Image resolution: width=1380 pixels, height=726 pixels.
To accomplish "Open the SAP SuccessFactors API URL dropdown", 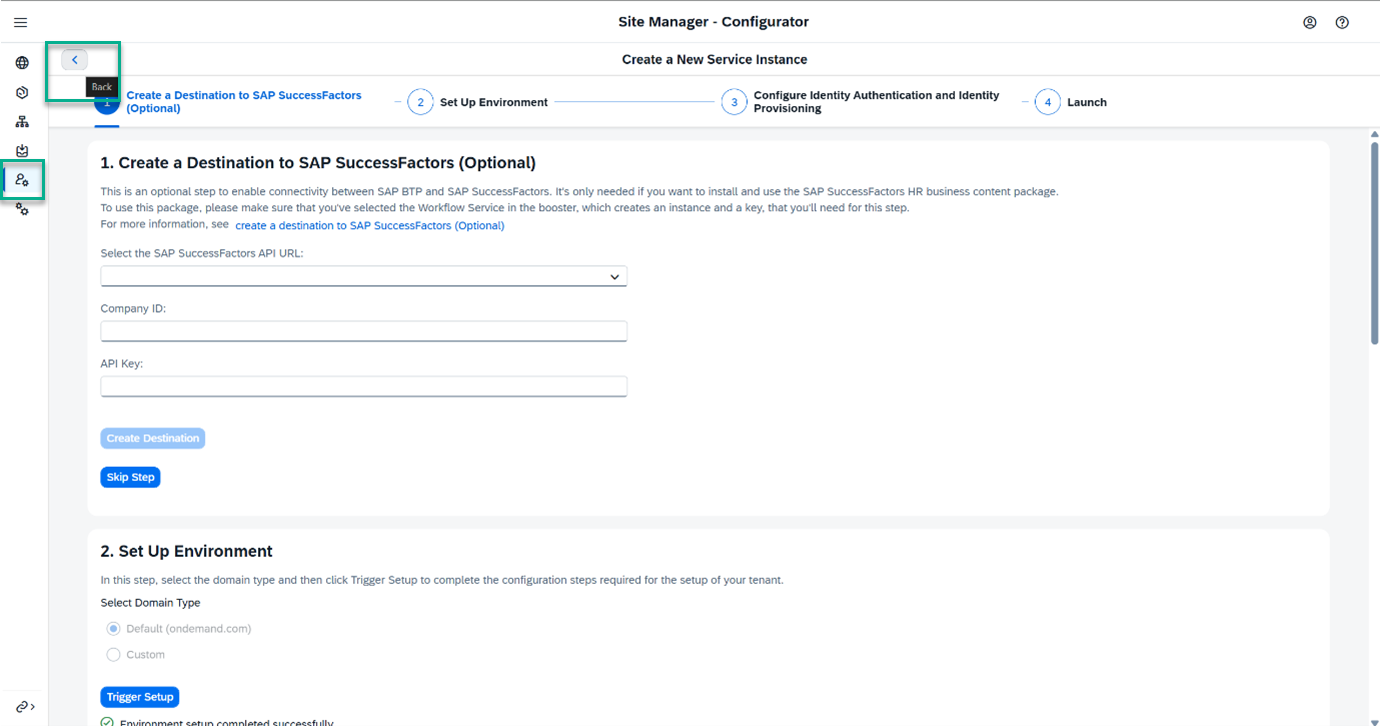I will click(x=364, y=276).
